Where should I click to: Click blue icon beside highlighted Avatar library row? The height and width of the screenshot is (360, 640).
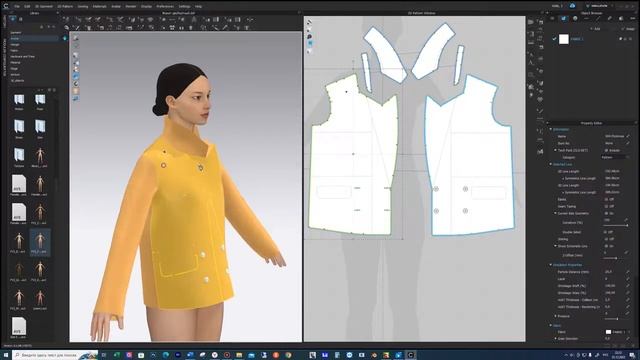64,38
